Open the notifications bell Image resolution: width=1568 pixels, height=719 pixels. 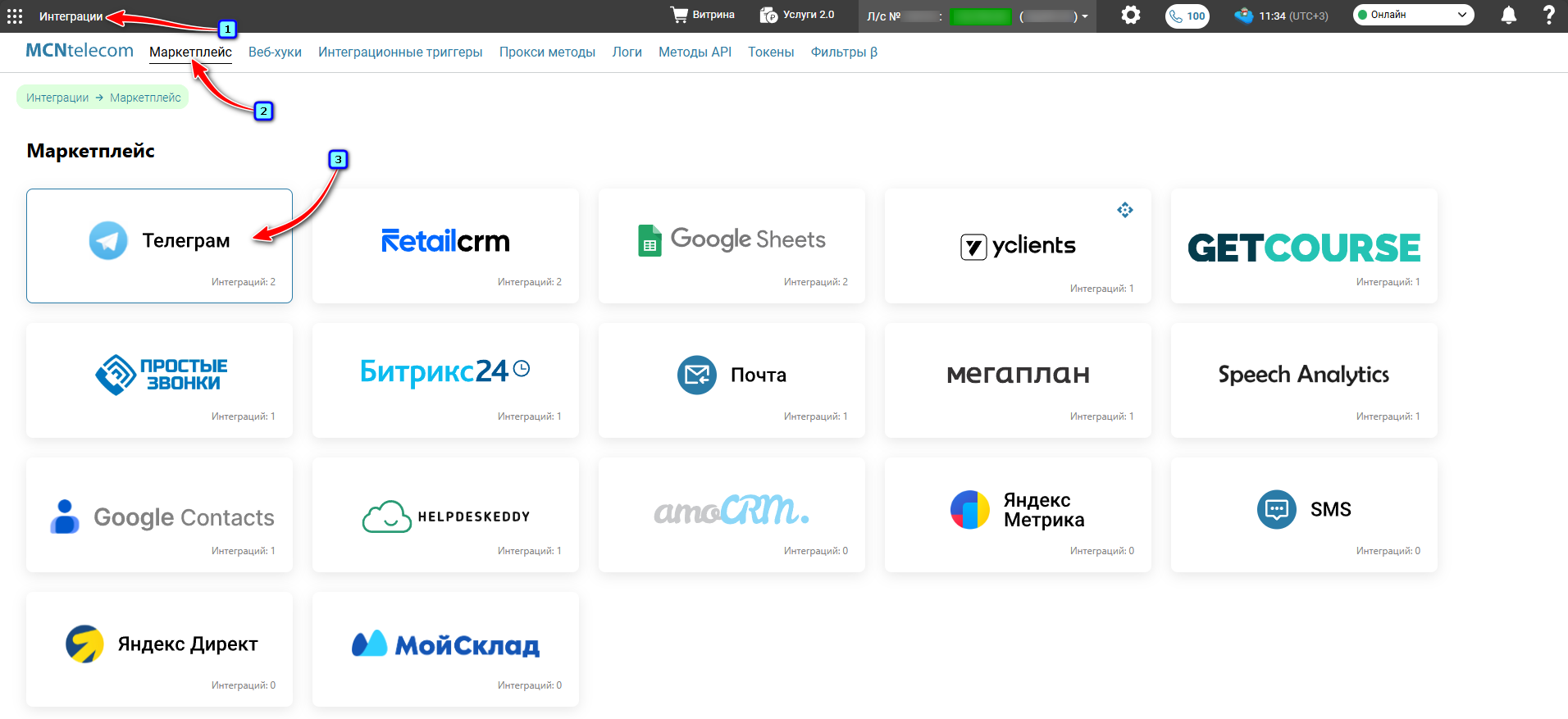coord(1509,15)
